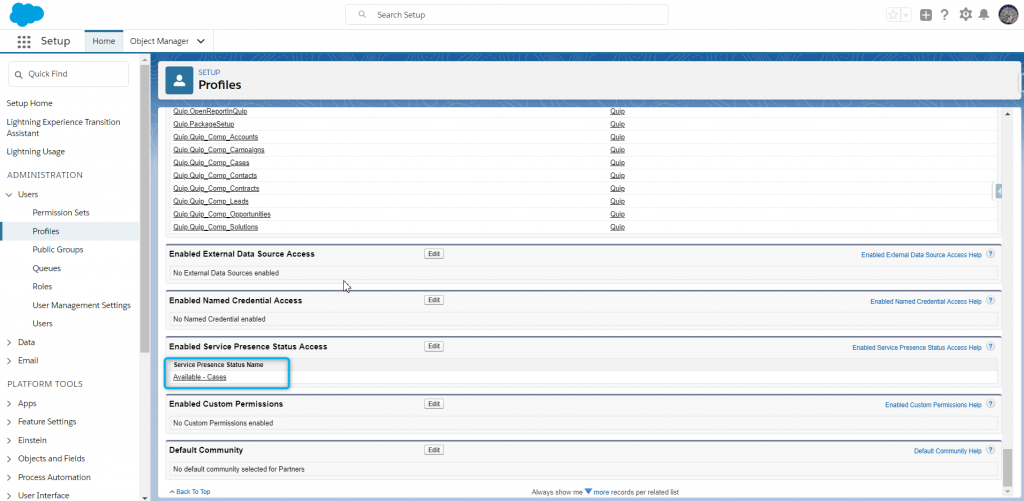1024x501 pixels.
Task: Click the favorites star icon
Action: (x=893, y=15)
